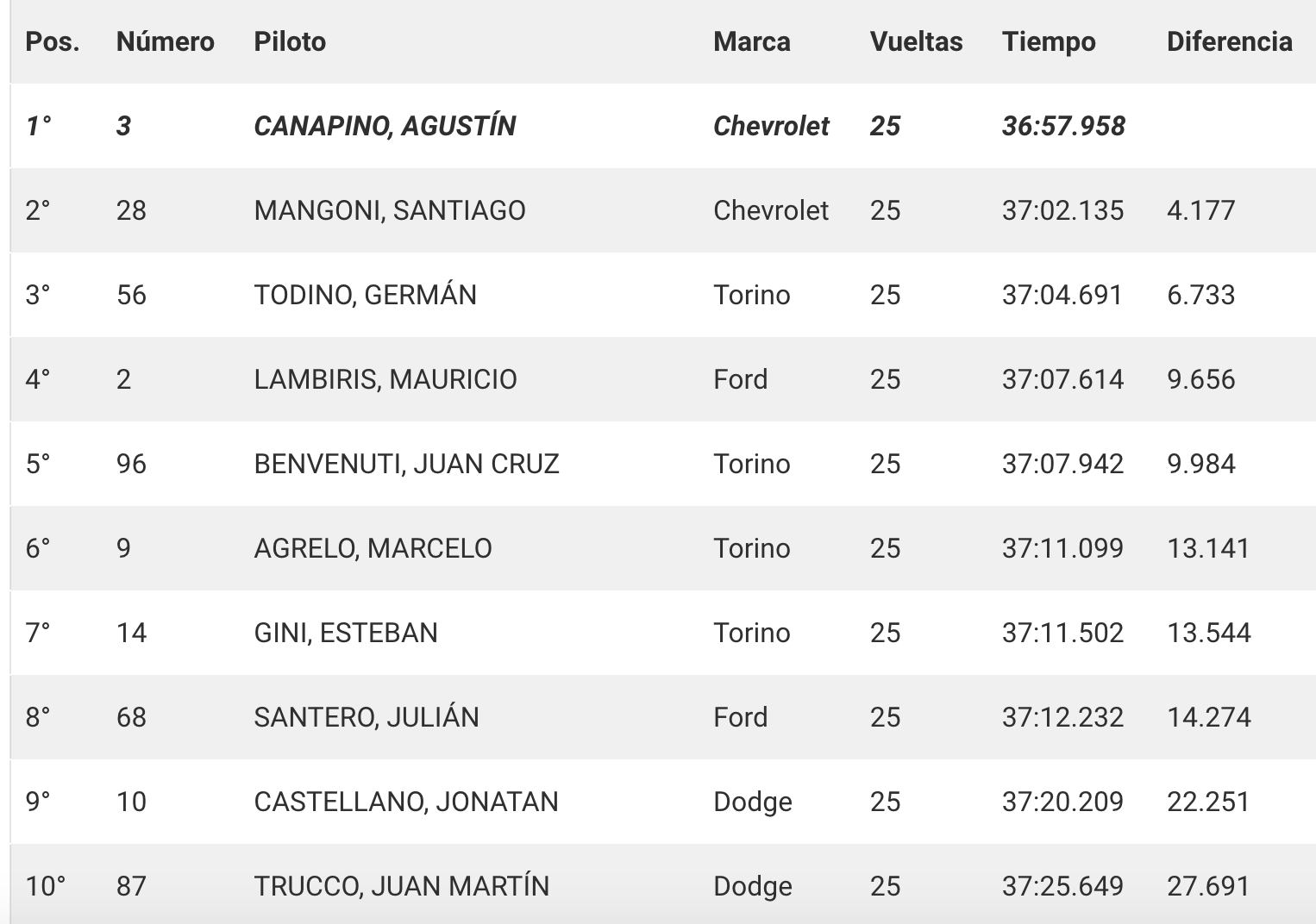The height and width of the screenshot is (924, 1316).
Task: Click winning time 36:57.958
Action: pyautogui.click(x=1063, y=126)
